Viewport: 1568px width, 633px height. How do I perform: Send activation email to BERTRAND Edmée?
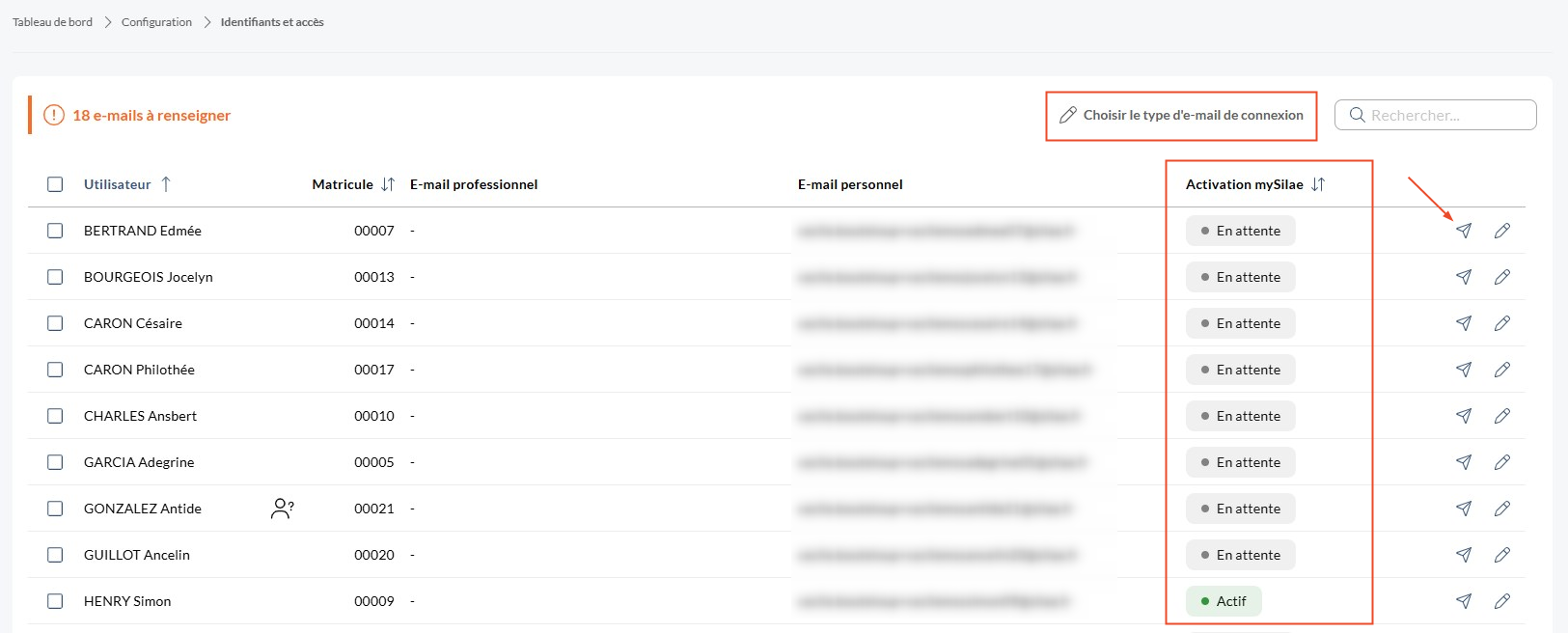[1464, 231]
